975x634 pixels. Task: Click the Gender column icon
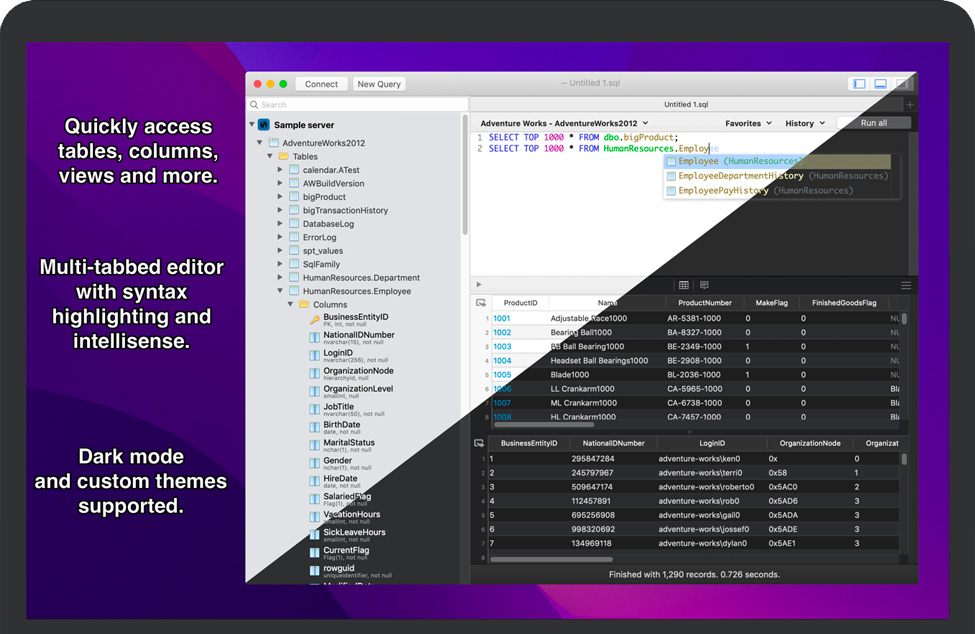coord(315,463)
